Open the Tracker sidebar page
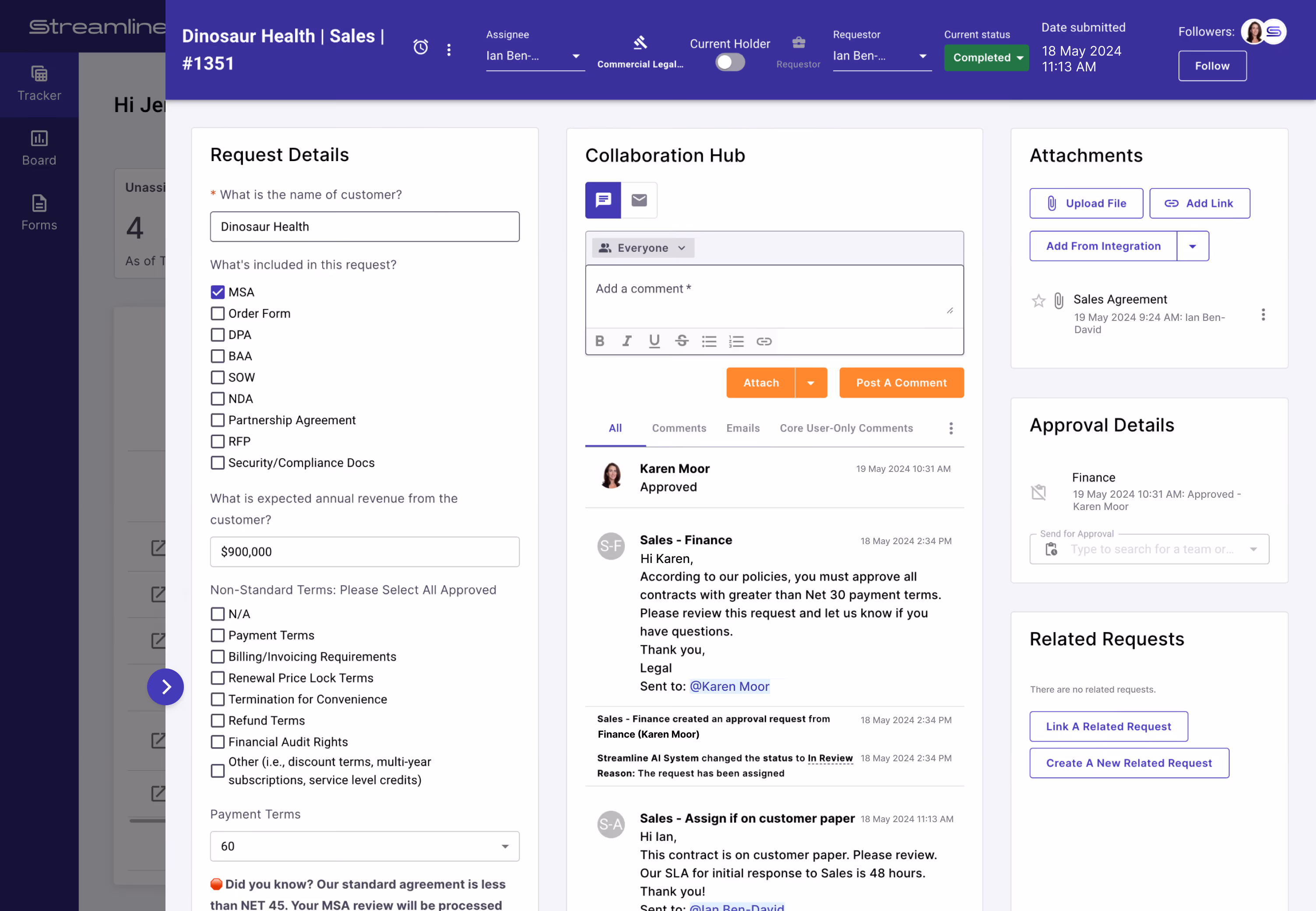1316x911 pixels. (39, 84)
